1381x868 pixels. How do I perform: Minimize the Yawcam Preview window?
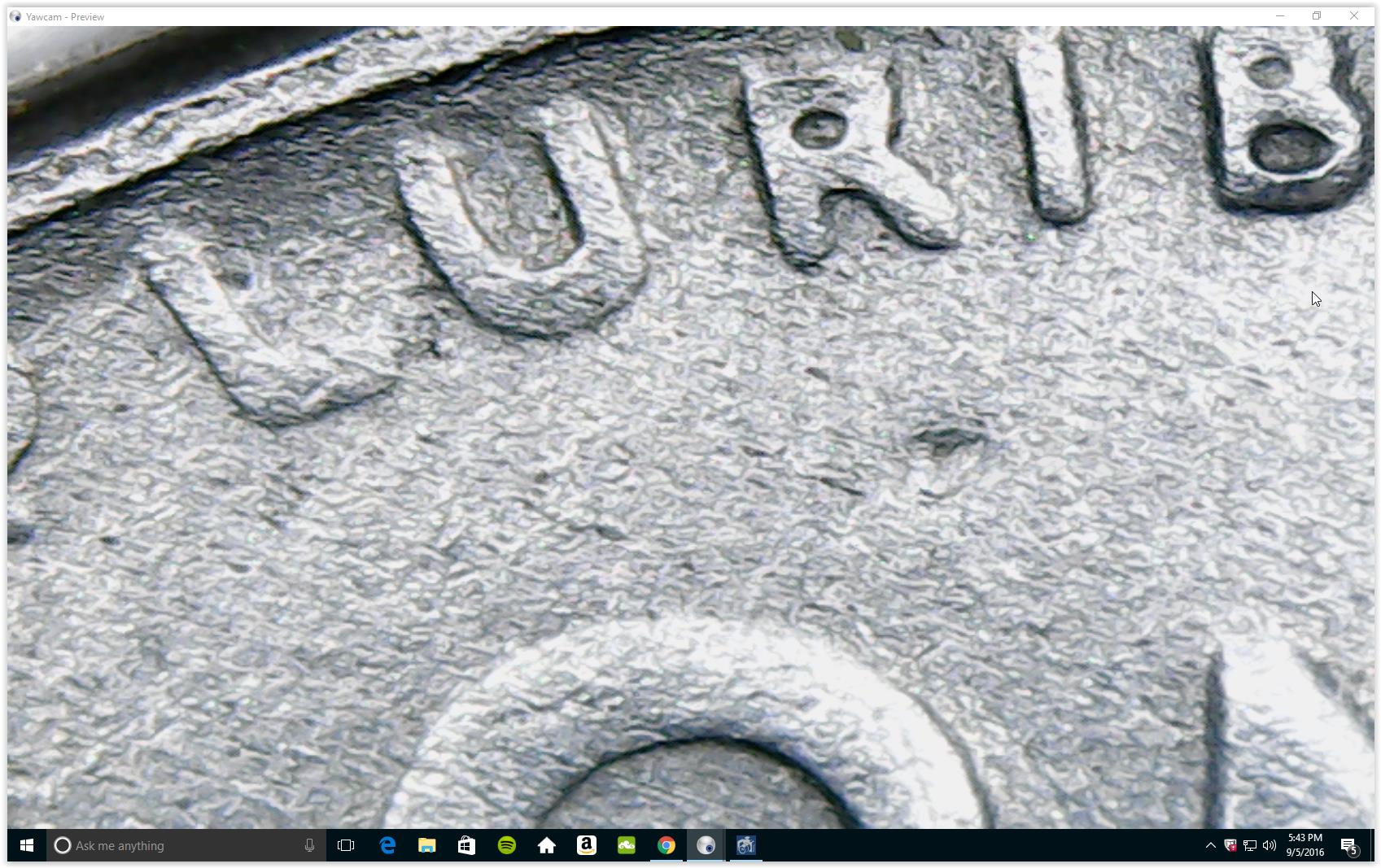pos(1280,16)
